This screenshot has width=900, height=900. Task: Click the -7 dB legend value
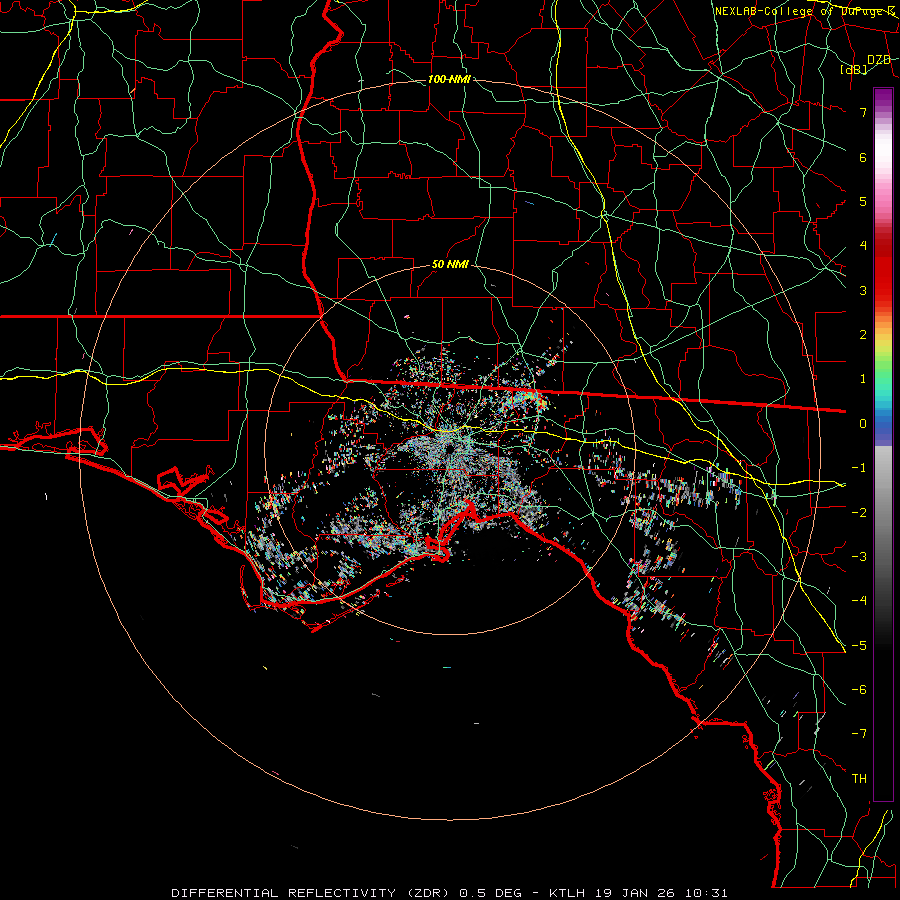click(859, 734)
